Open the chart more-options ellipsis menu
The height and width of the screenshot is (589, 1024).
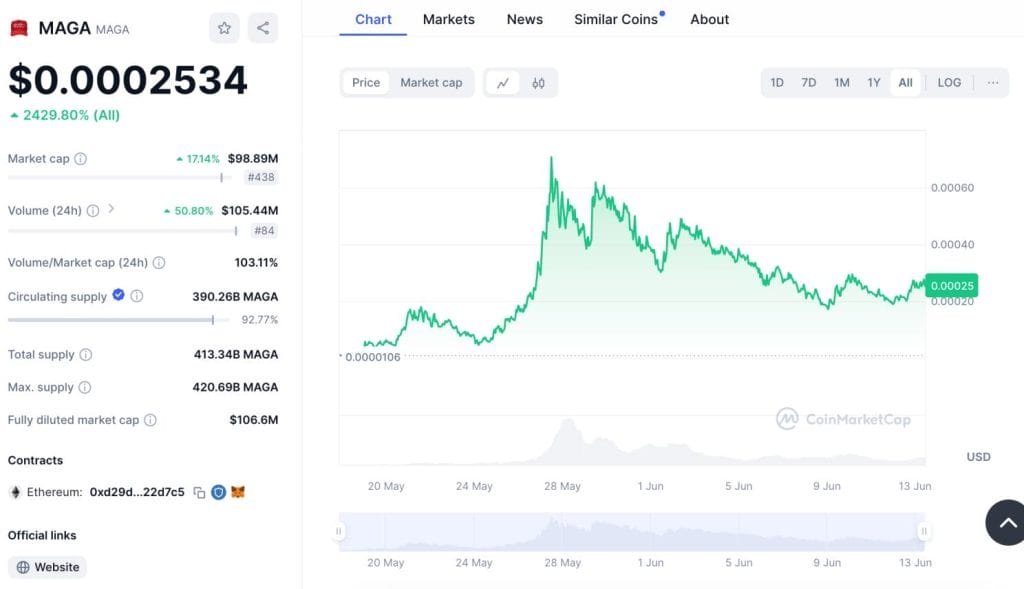pyautogui.click(x=992, y=83)
